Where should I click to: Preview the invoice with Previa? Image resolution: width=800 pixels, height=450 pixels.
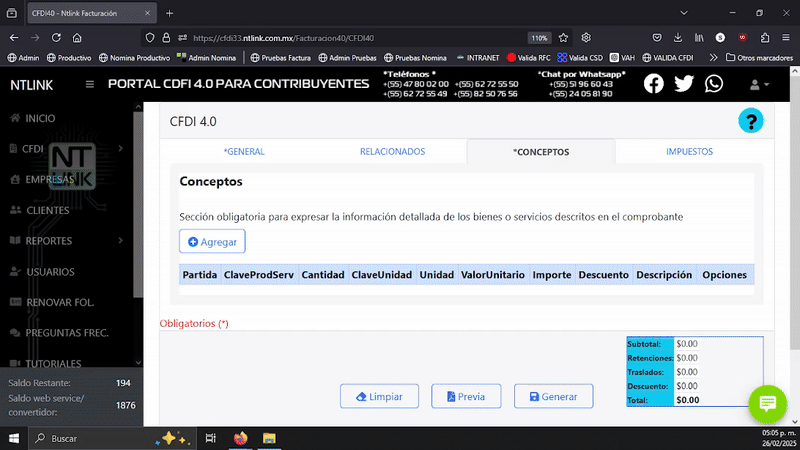point(466,396)
